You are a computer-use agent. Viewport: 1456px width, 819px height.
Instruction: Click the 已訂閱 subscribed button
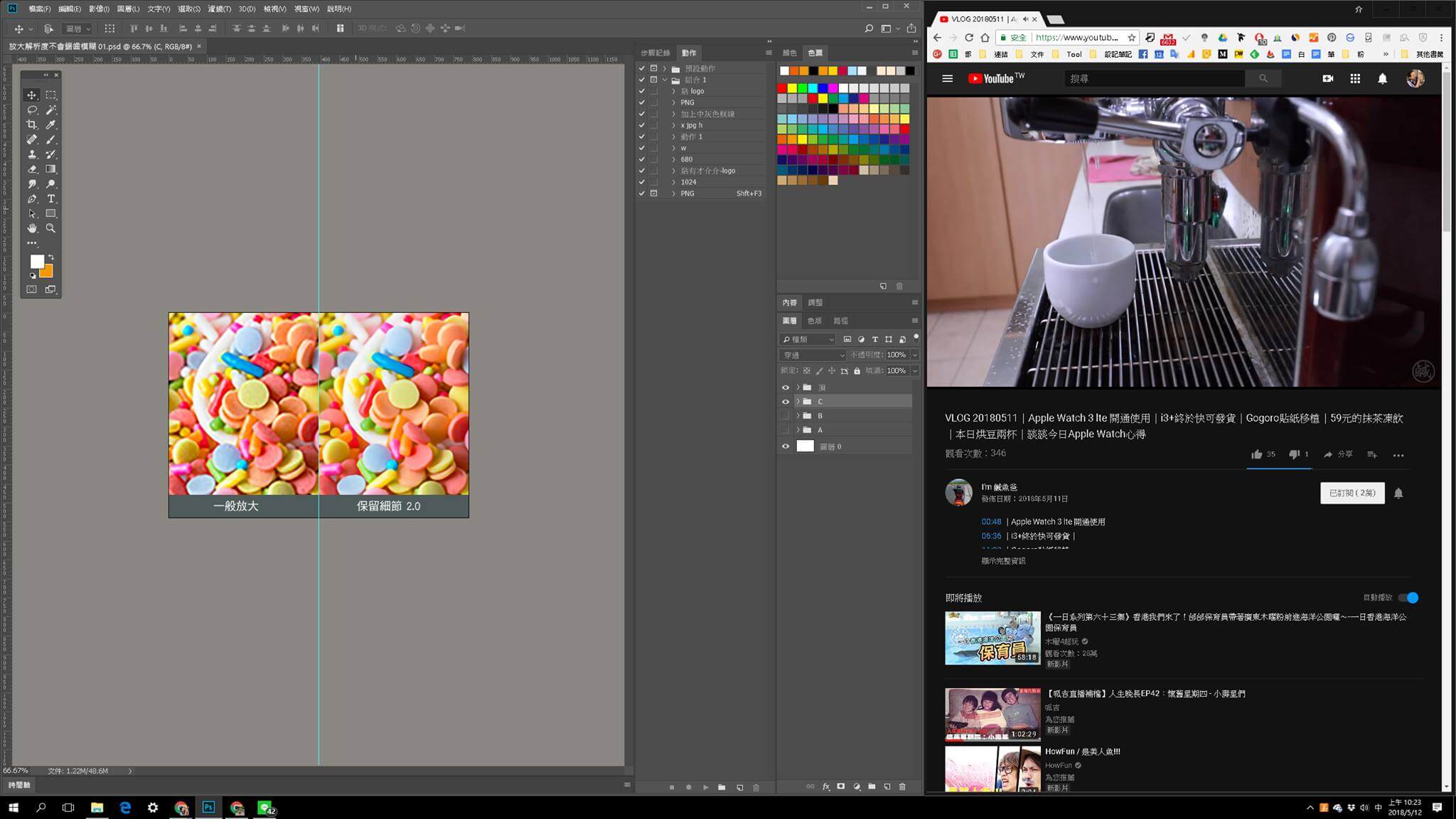click(x=1352, y=493)
